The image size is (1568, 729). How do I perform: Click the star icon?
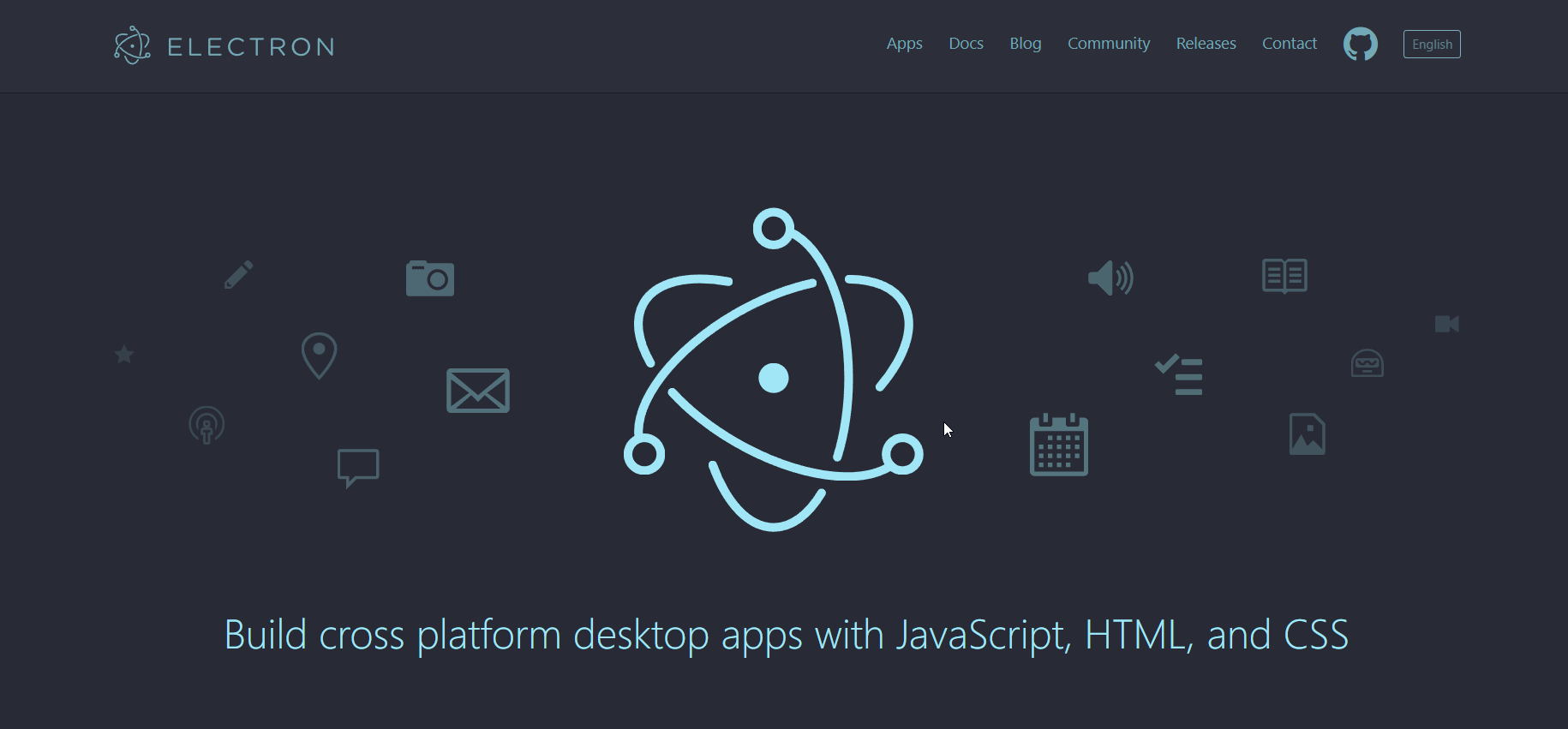pos(124,354)
